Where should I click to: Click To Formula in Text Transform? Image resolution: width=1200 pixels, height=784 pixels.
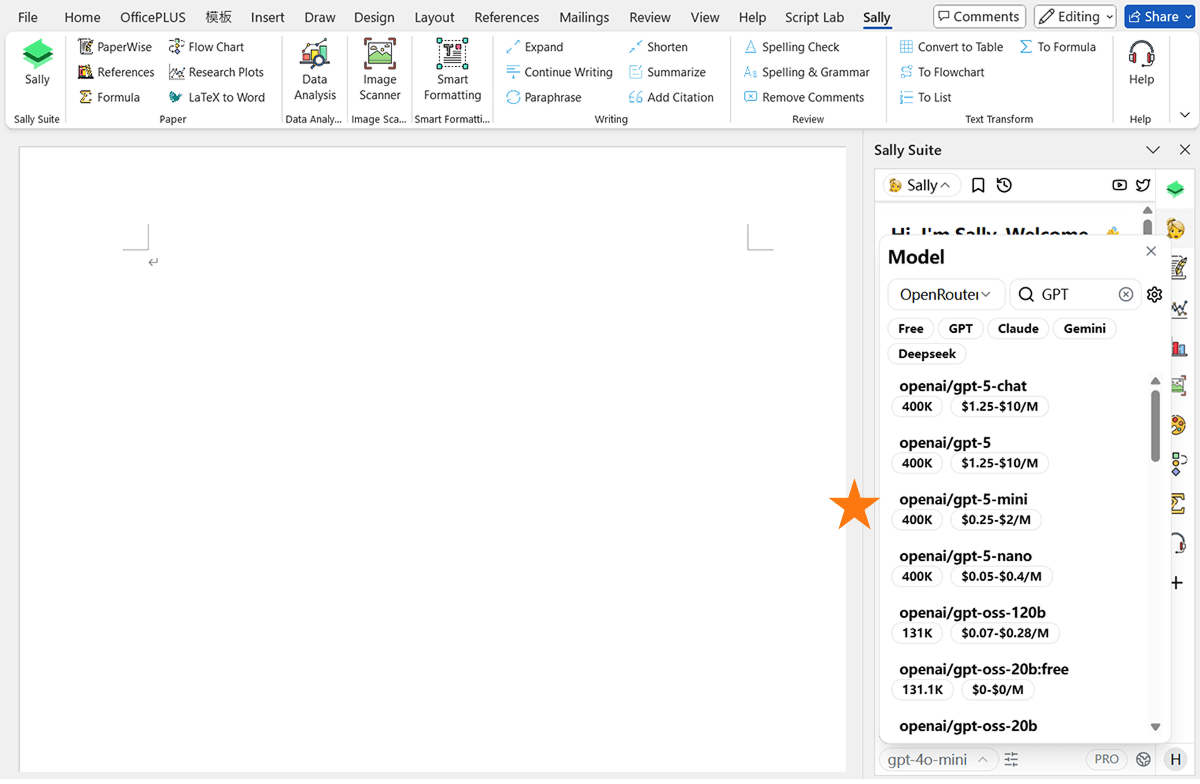click(1058, 47)
